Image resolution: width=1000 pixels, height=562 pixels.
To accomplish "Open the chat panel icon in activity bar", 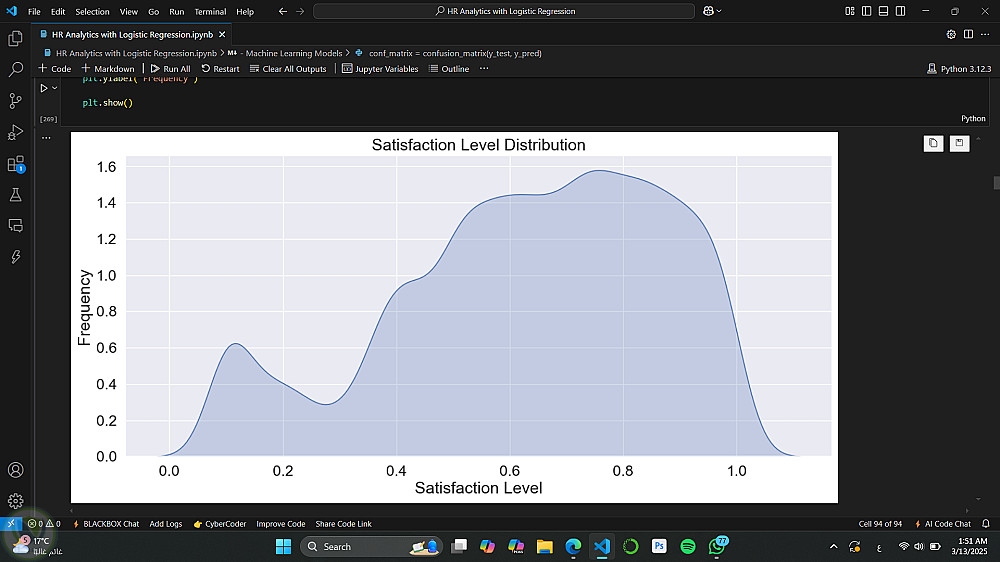I will (15, 225).
